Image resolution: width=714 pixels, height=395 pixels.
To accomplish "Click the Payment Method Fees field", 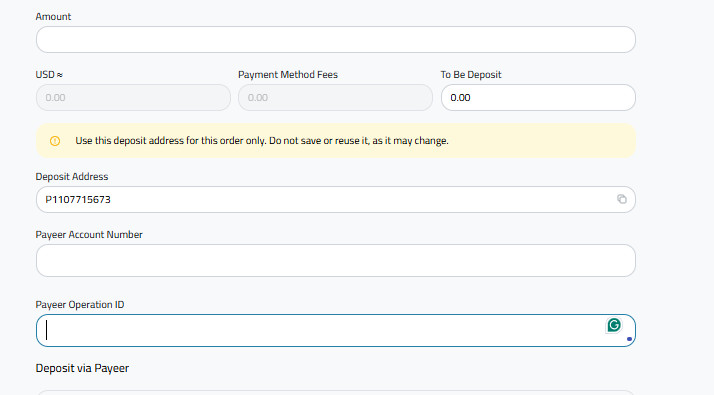I will click(x=335, y=97).
